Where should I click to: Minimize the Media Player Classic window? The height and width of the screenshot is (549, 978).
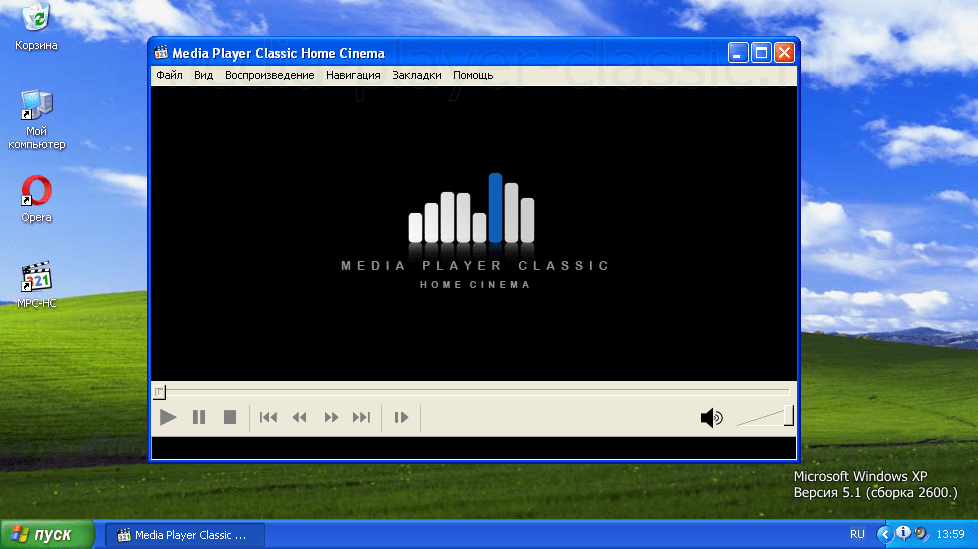[738, 53]
